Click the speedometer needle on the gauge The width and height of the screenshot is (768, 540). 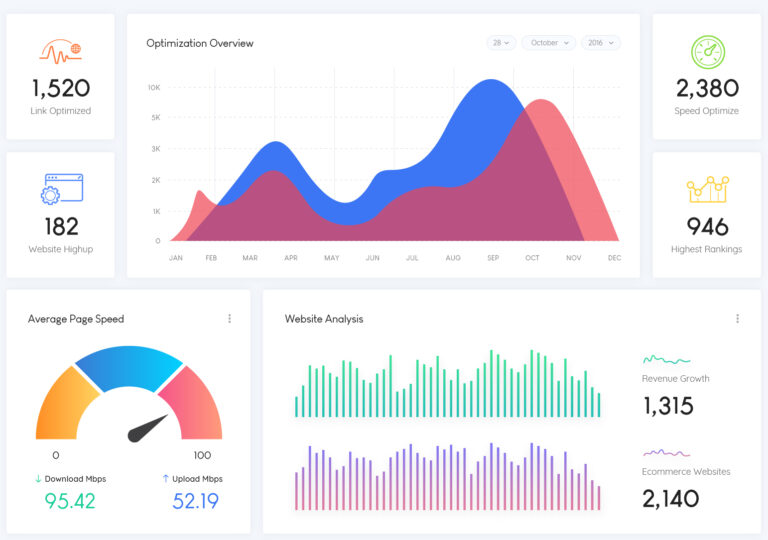point(149,427)
